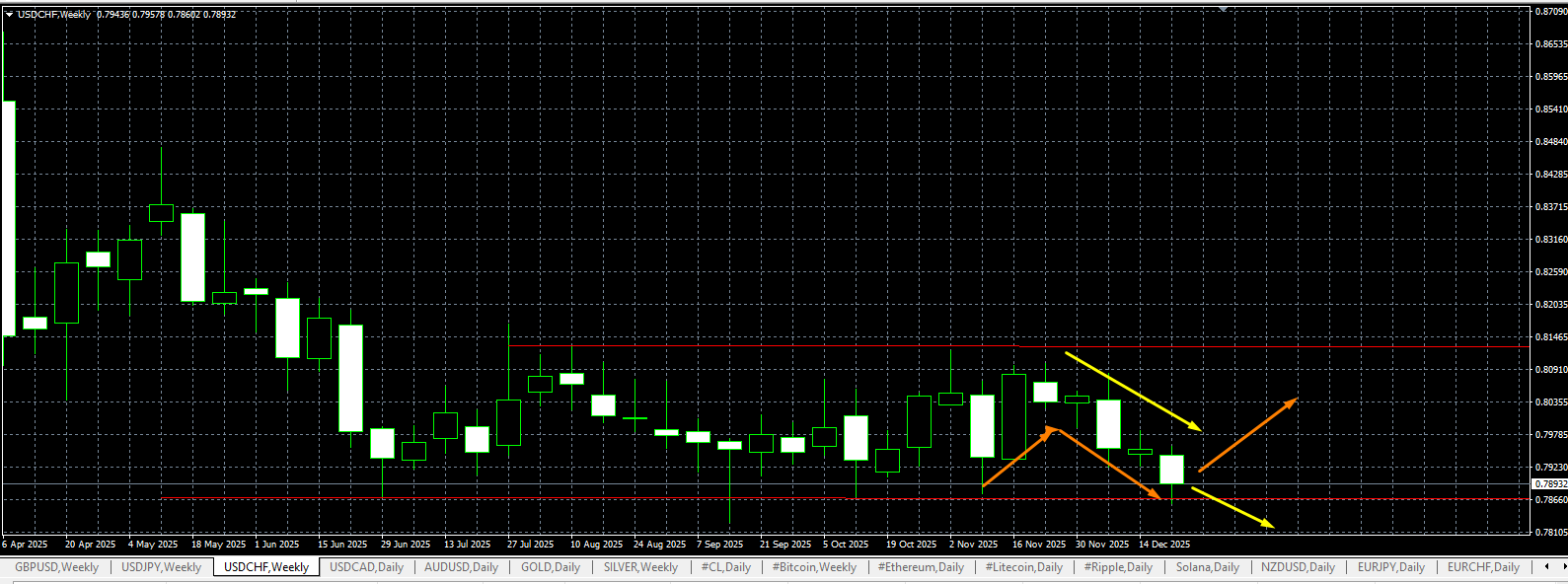Click the 16 Nov 2025 date label

[1039, 545]
